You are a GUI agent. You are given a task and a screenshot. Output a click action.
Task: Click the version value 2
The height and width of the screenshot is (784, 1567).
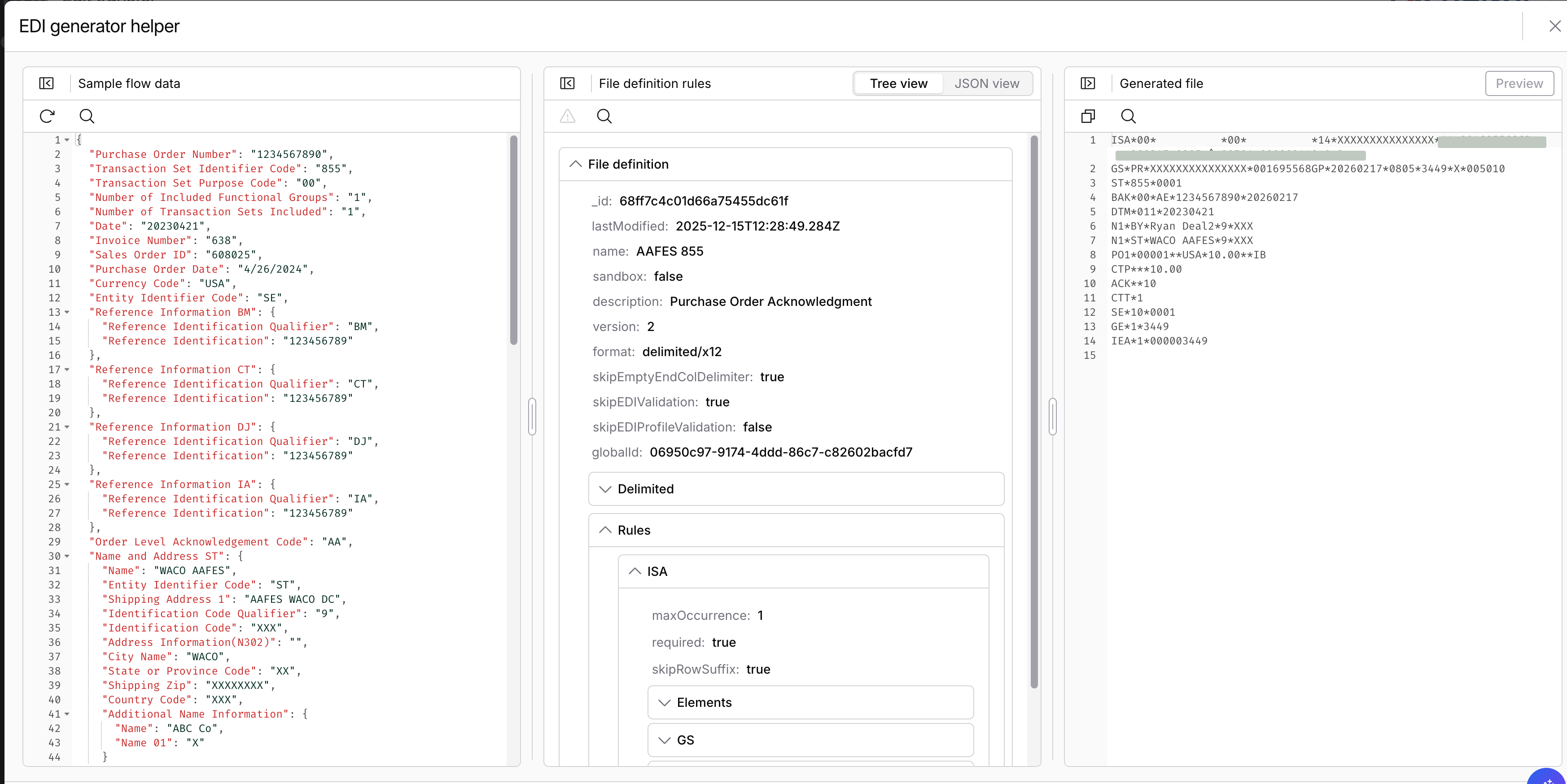click(x=650, y=327)
